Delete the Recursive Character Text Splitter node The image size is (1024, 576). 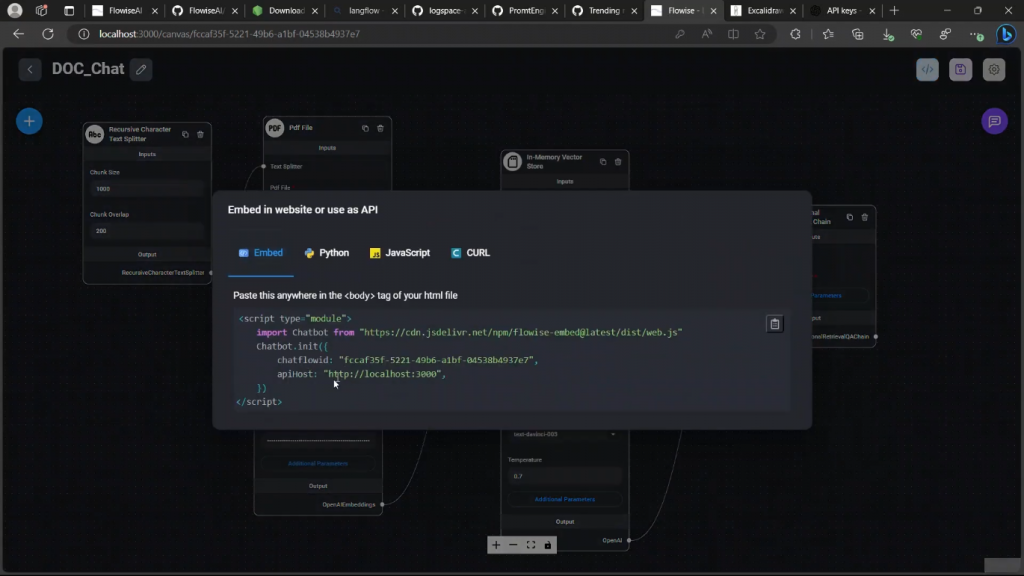[200, 135]
